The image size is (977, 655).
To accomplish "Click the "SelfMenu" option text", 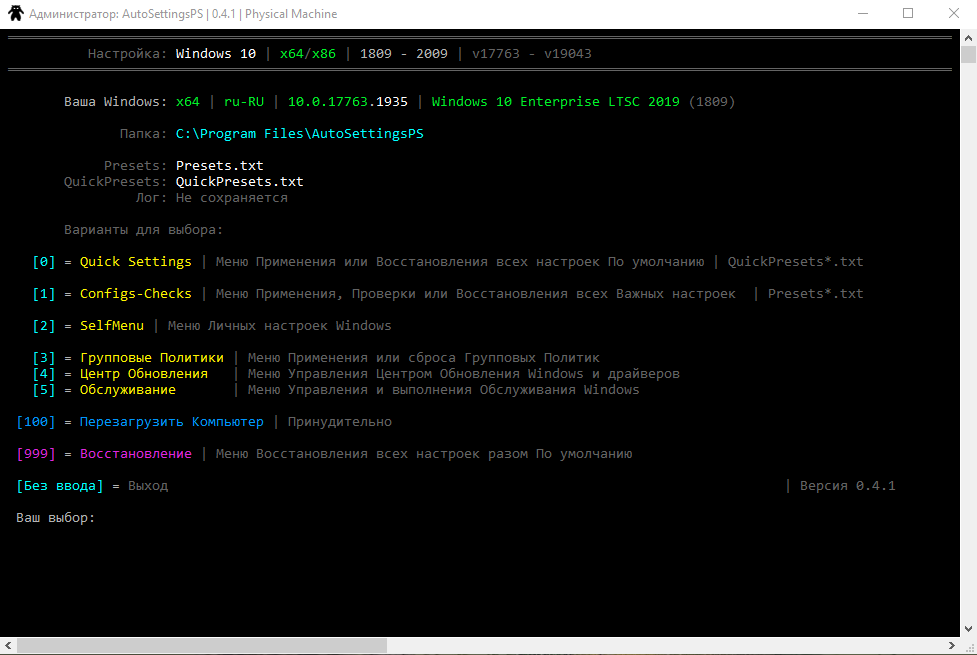I will tap(112, 325).
